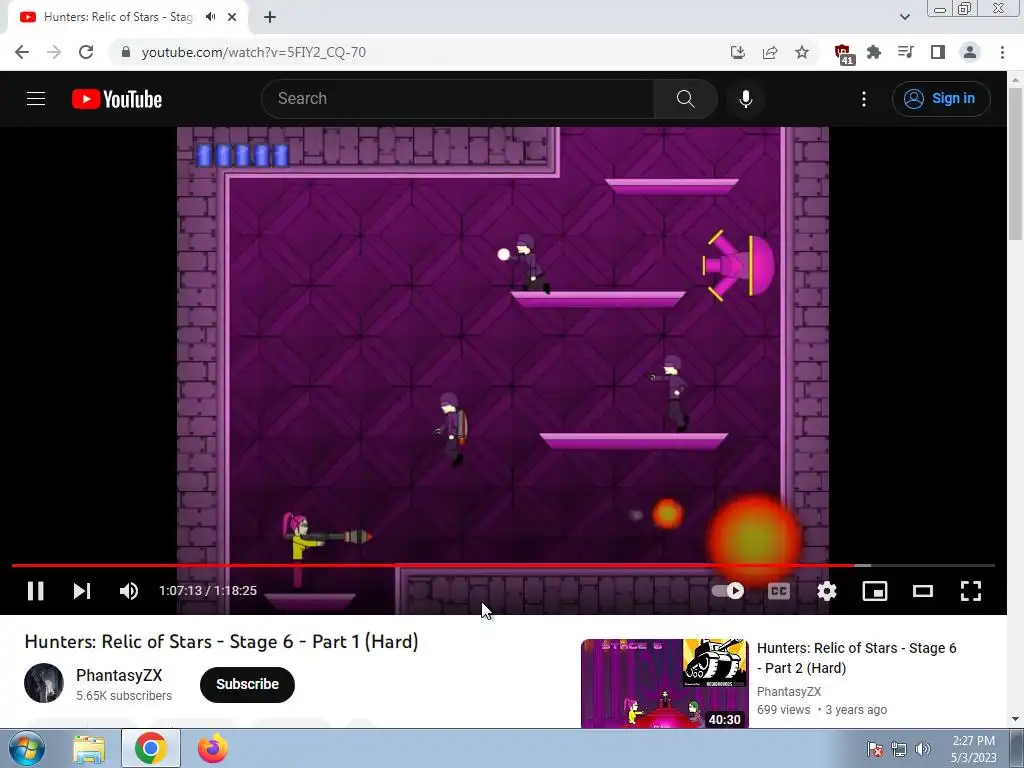
Task: Go back in browser history
Action: point(22,52)
